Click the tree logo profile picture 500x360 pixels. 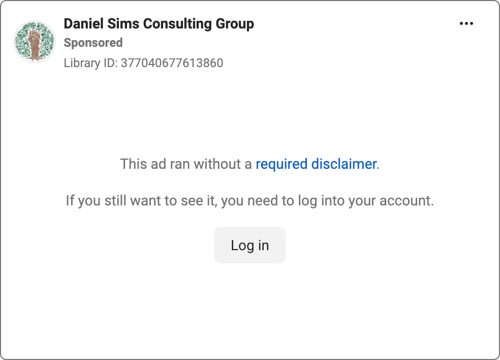pyautogui.click(x=35, y=41)
